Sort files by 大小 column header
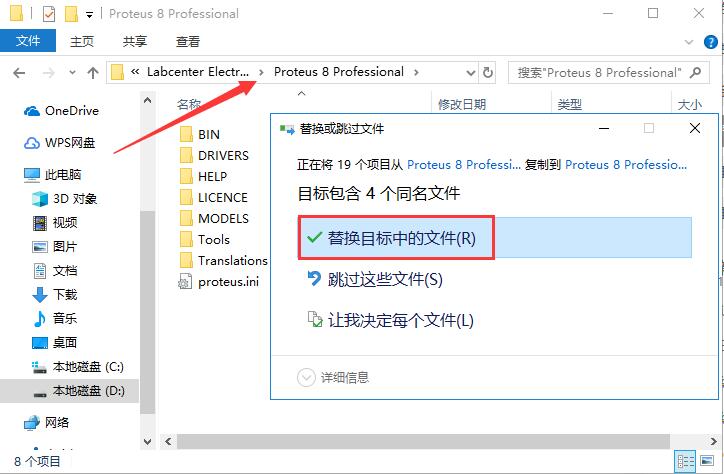The image size is (724, 474). point(690,105)
